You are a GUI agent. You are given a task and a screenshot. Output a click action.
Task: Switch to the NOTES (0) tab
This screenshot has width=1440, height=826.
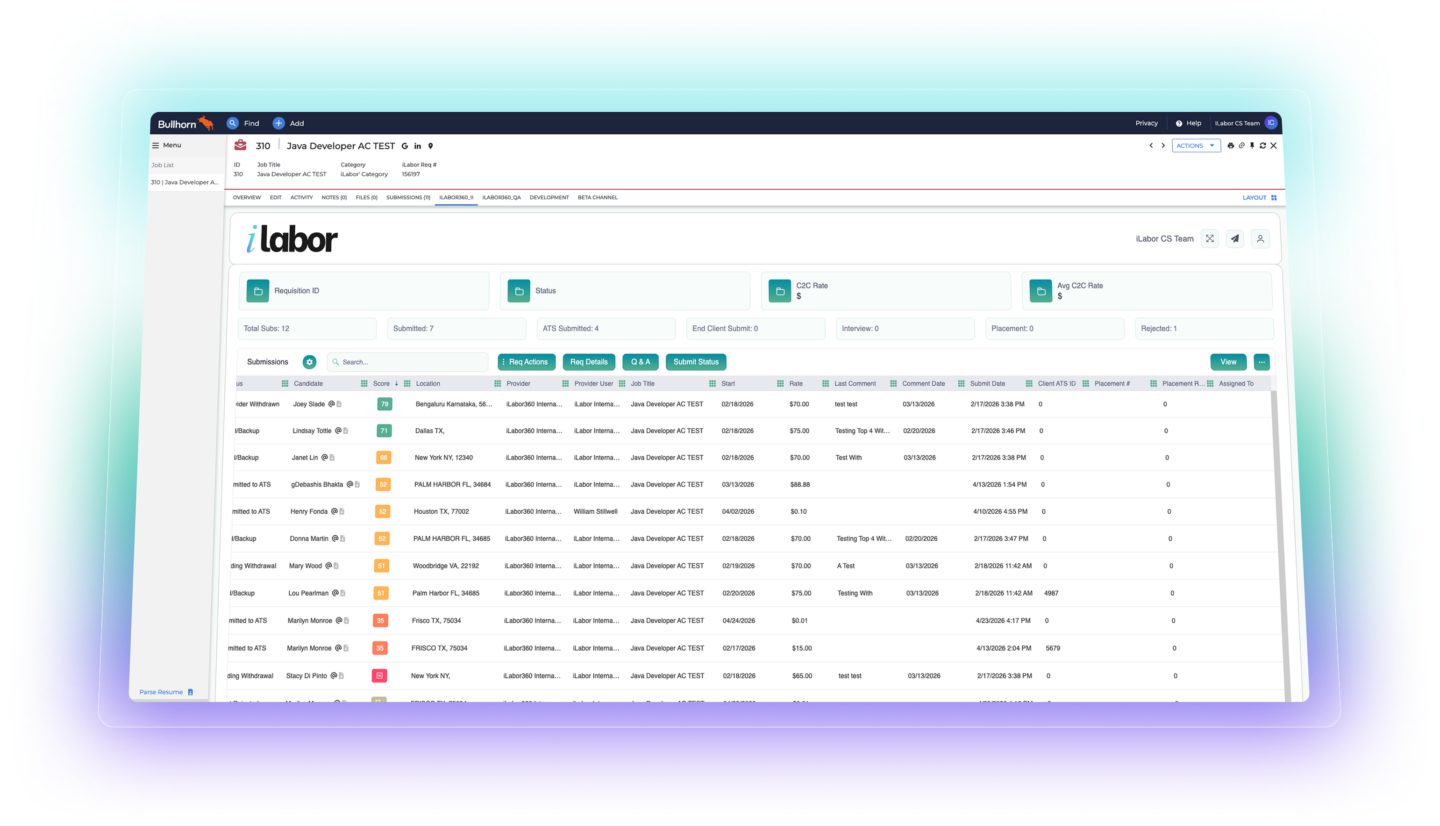point(334,198)
